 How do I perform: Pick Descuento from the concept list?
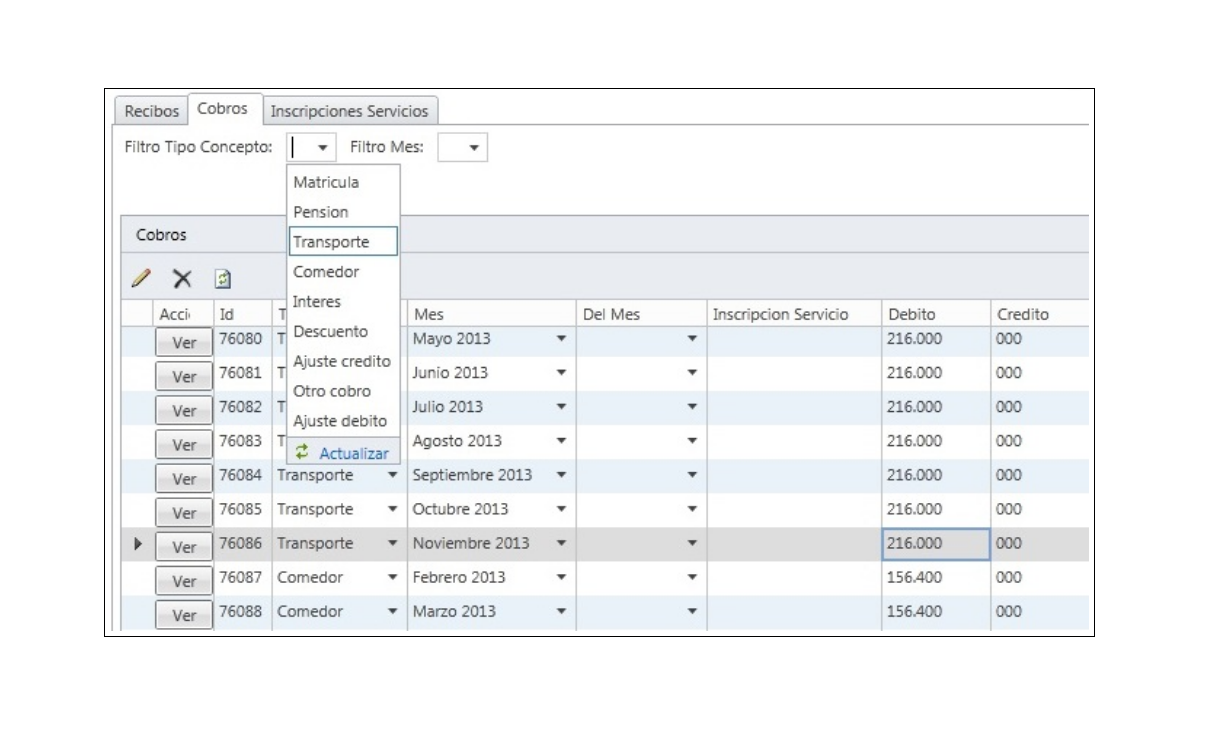(x=343, y=331)
